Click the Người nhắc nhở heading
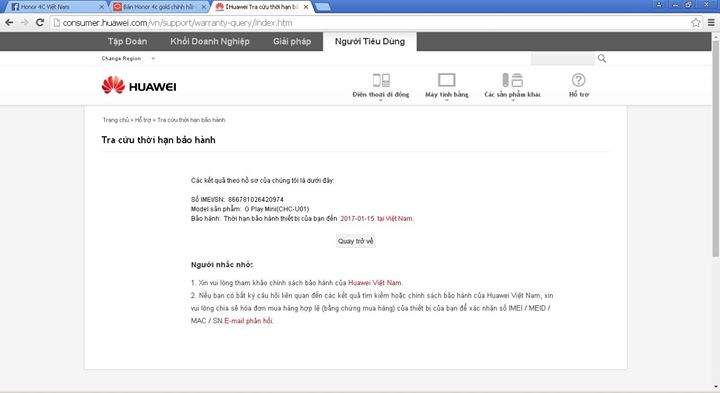720x393 pixels. point(222,264)
